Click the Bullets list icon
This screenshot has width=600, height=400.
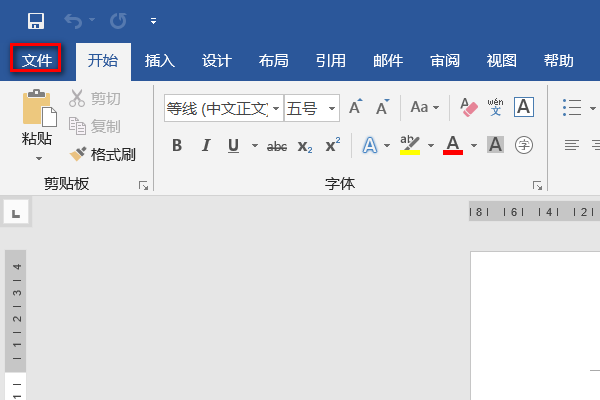(572, 108)
